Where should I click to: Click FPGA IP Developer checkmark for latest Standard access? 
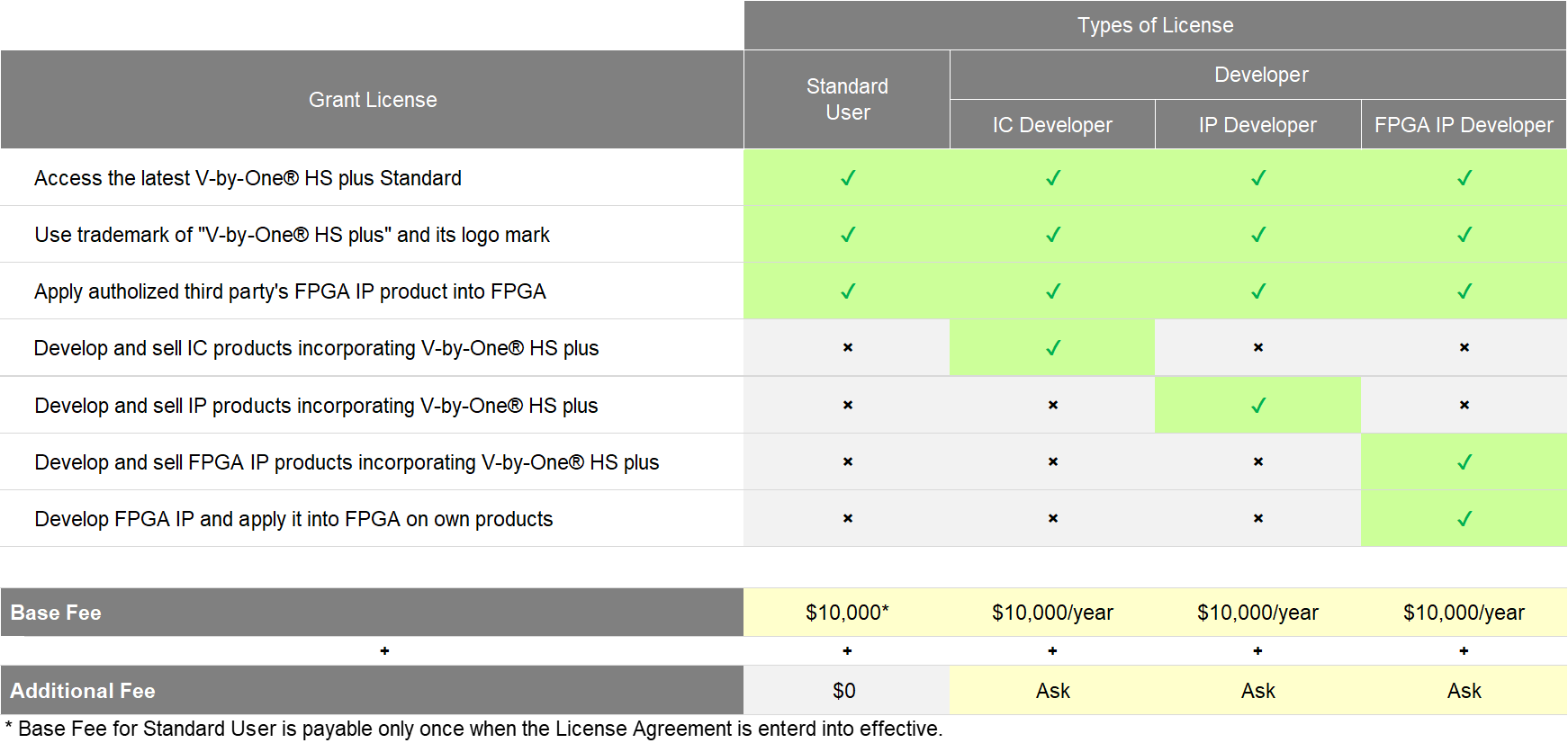click(x=1464, y=178)
